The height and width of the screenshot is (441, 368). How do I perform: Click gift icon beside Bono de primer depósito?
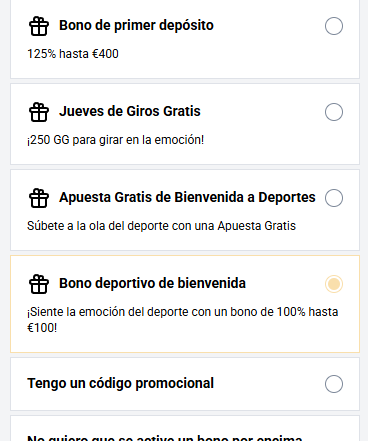coord(39,26)
